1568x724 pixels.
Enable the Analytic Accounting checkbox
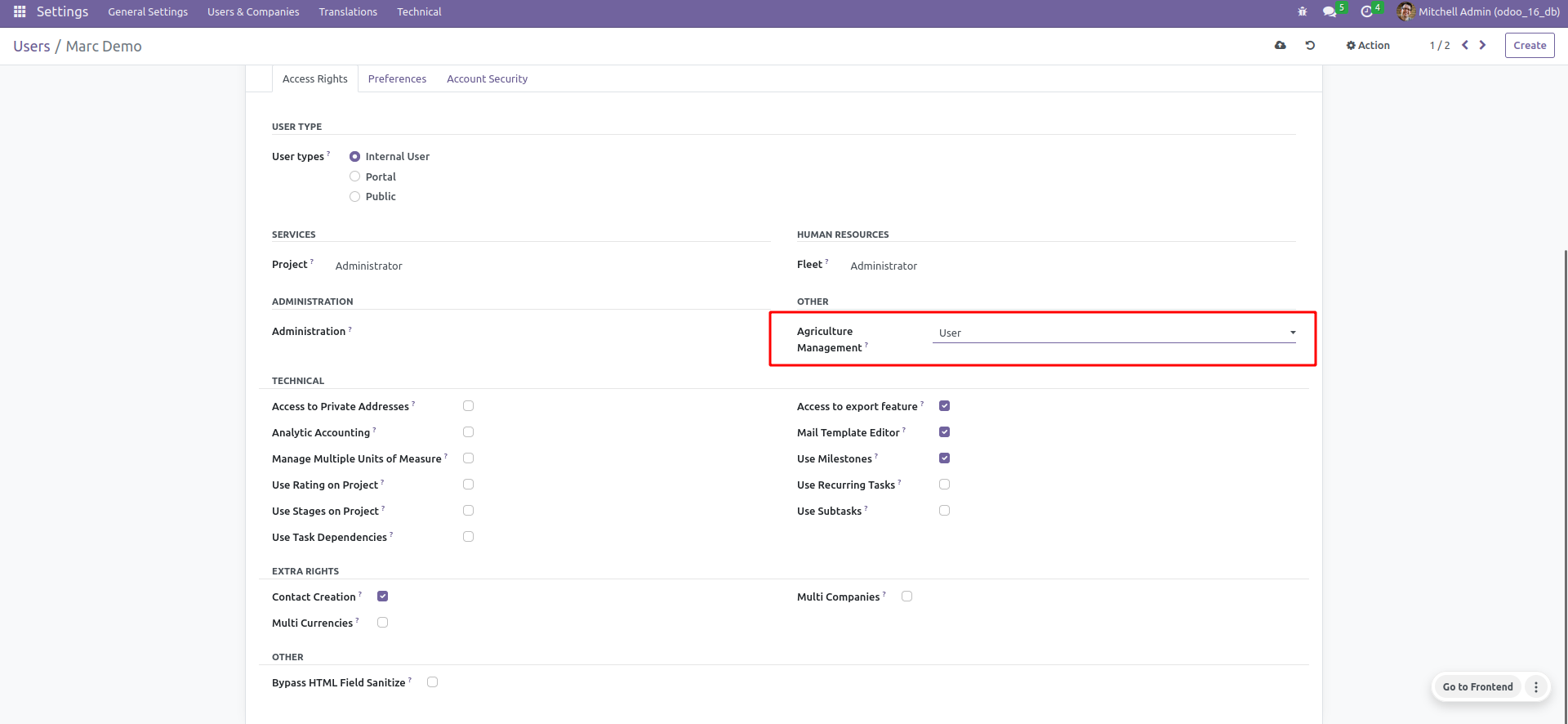[468, 432]
